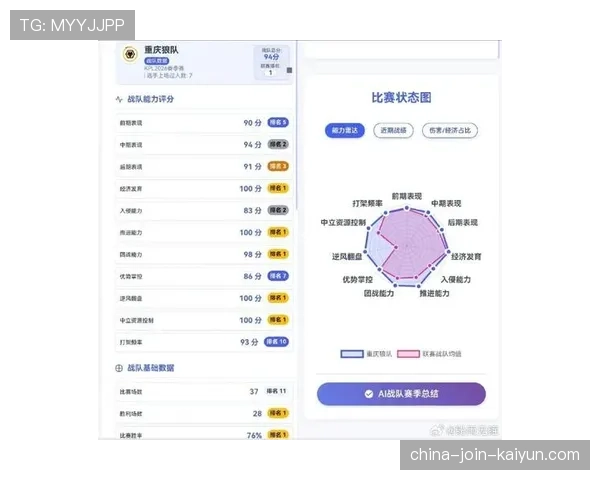Viewport: 600px width, 480px height.
Task: Click the 排名10 badge in 打架频率 row
Action: pyautogui.click(x=276, y=342)
